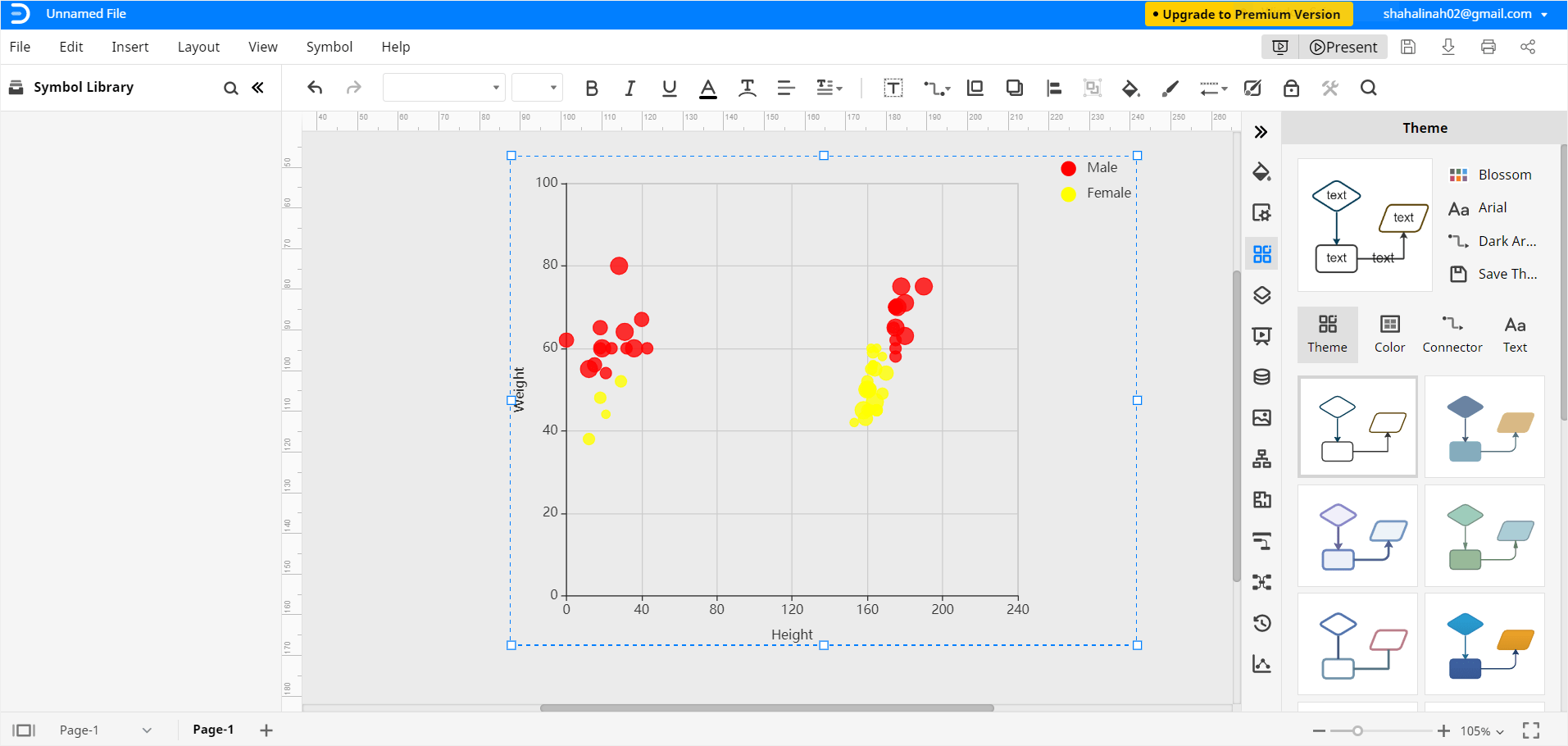Select the Insert Text tool
Image resolution: width=1568 pixels, height=746 pixels.
tap(893, 88)
